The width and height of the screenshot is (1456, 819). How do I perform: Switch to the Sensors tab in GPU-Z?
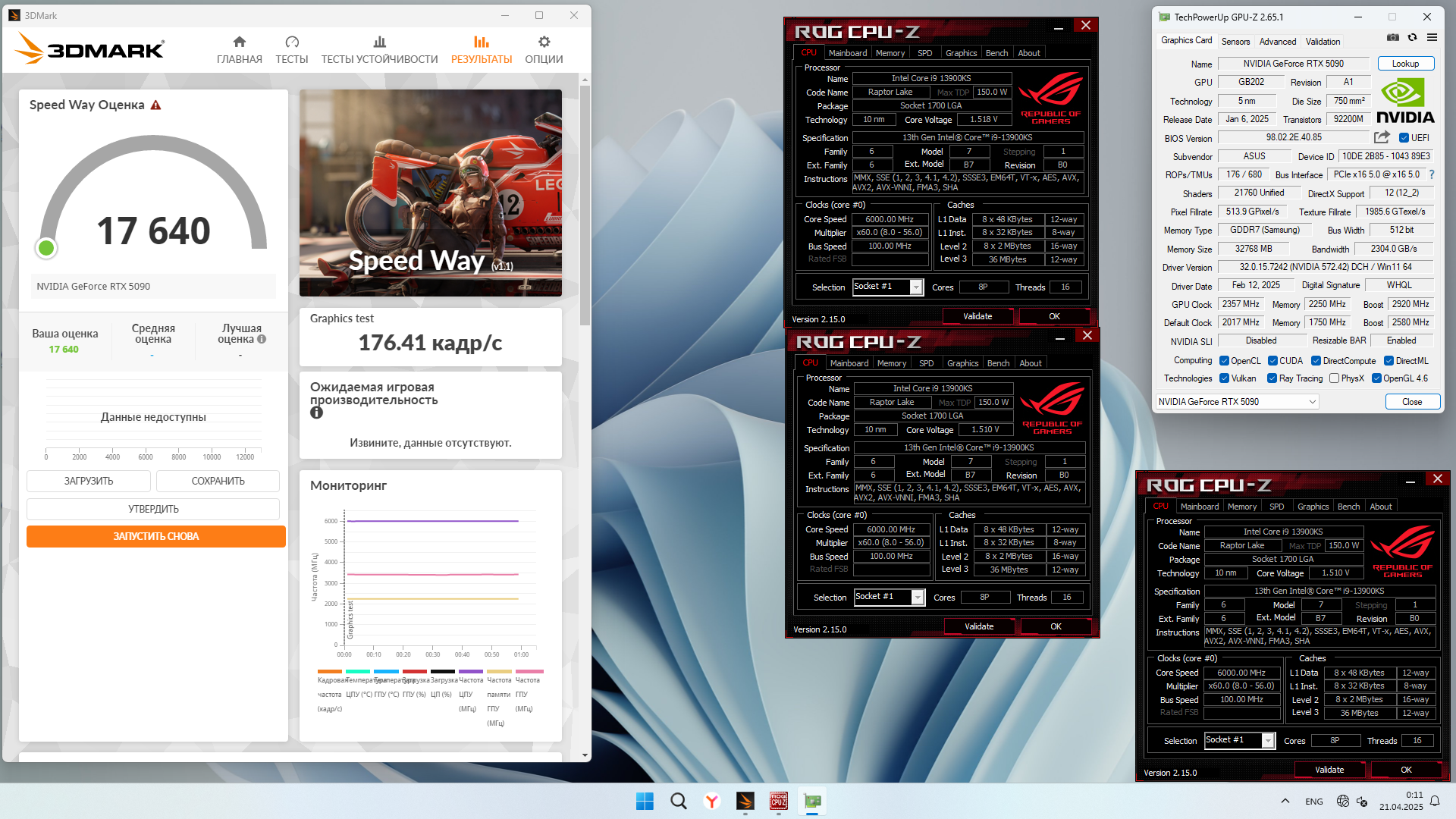[x=1235, y=42]
